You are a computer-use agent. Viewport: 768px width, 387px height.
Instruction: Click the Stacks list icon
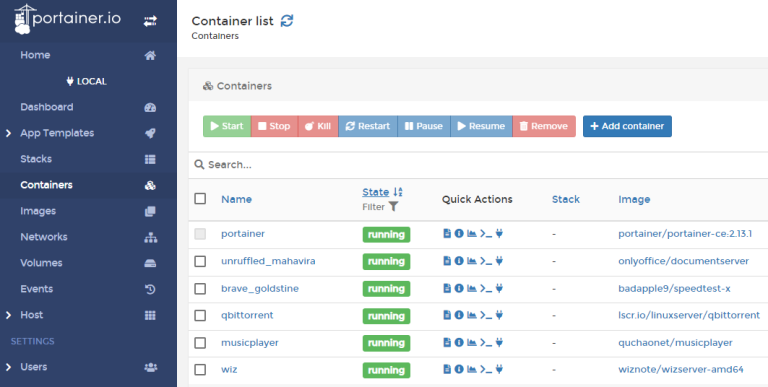tap(150, 159)
